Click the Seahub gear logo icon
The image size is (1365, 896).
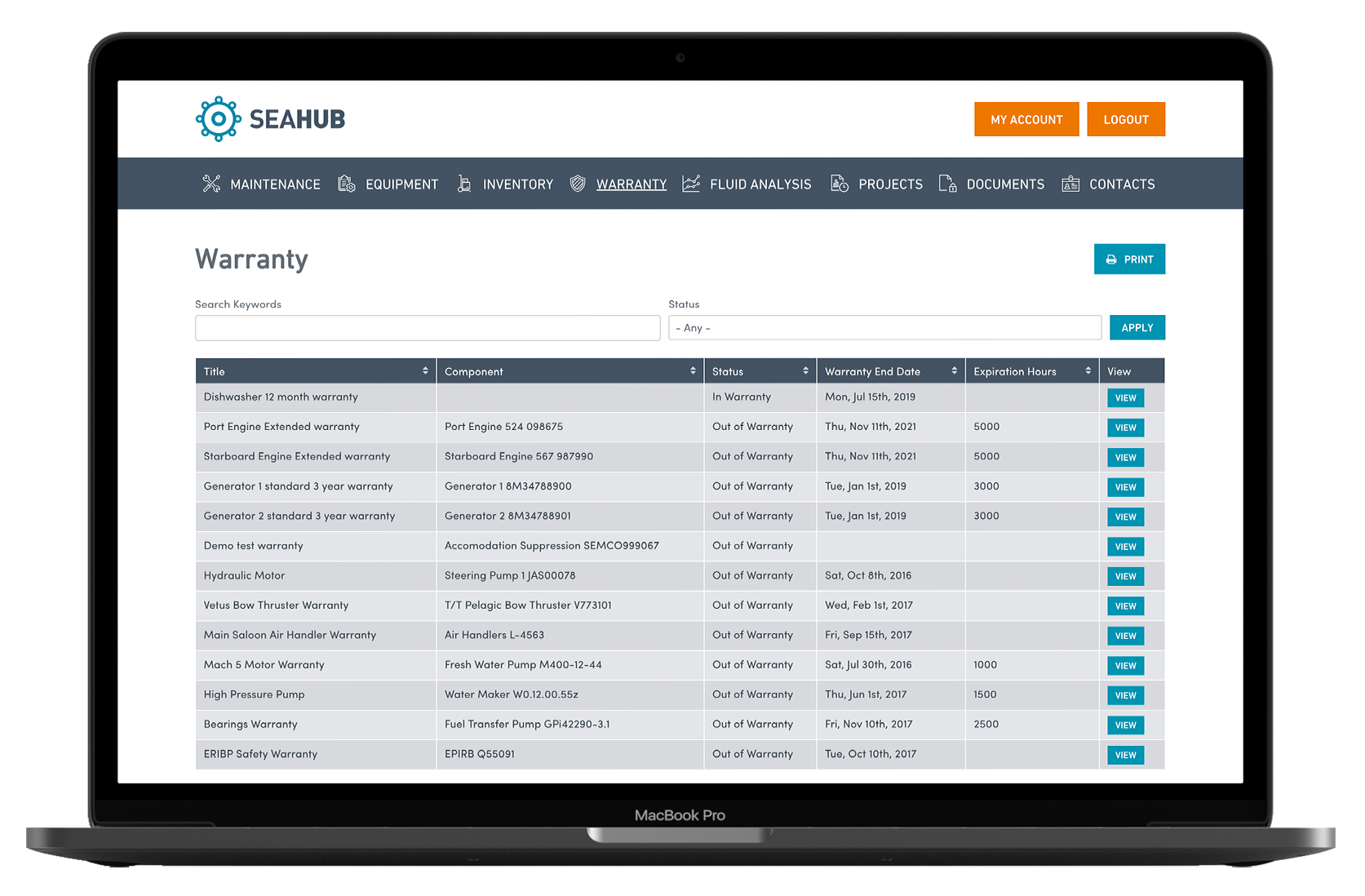[219, 119]
